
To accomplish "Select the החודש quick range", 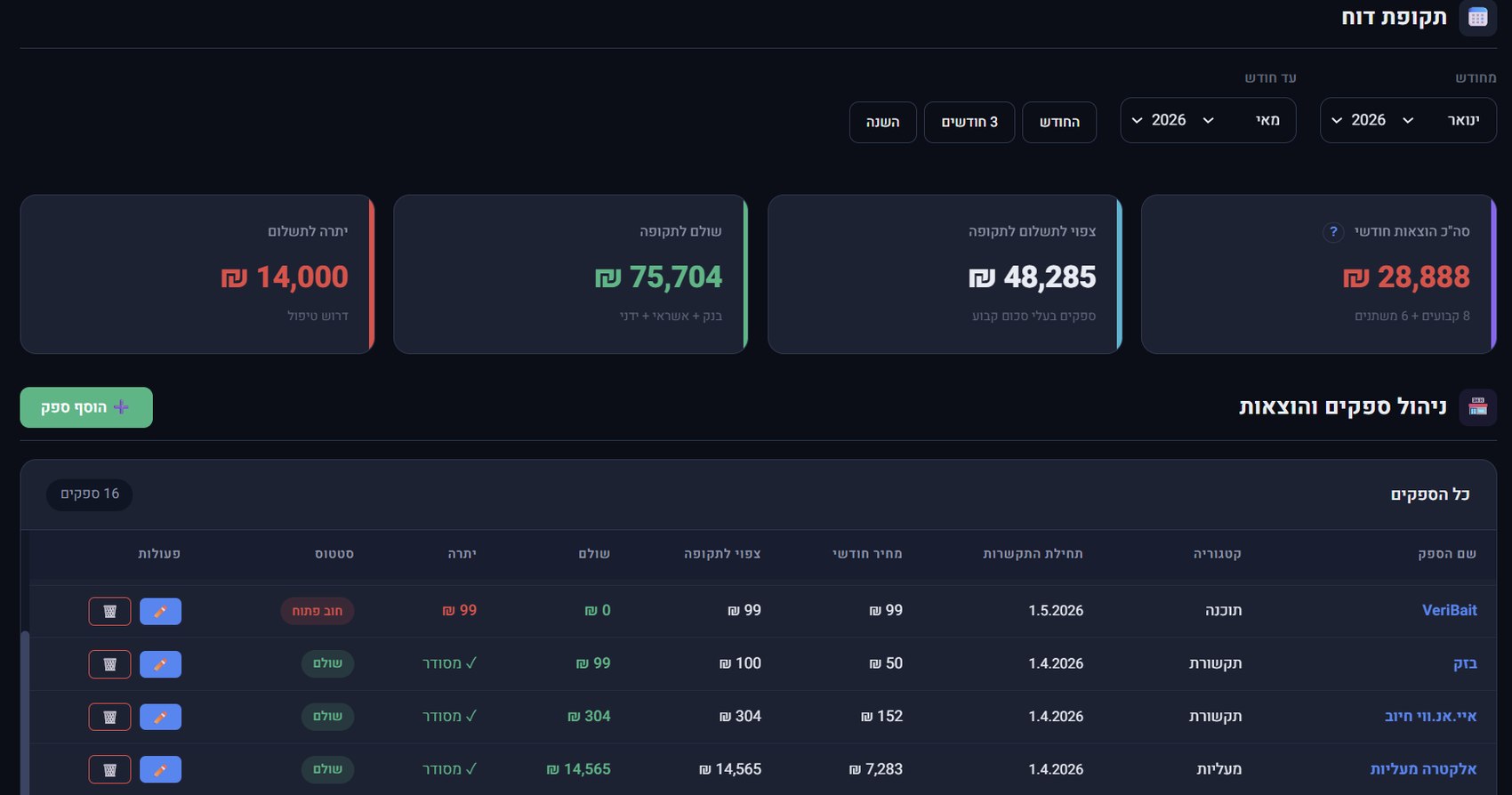I will 1059,122.
